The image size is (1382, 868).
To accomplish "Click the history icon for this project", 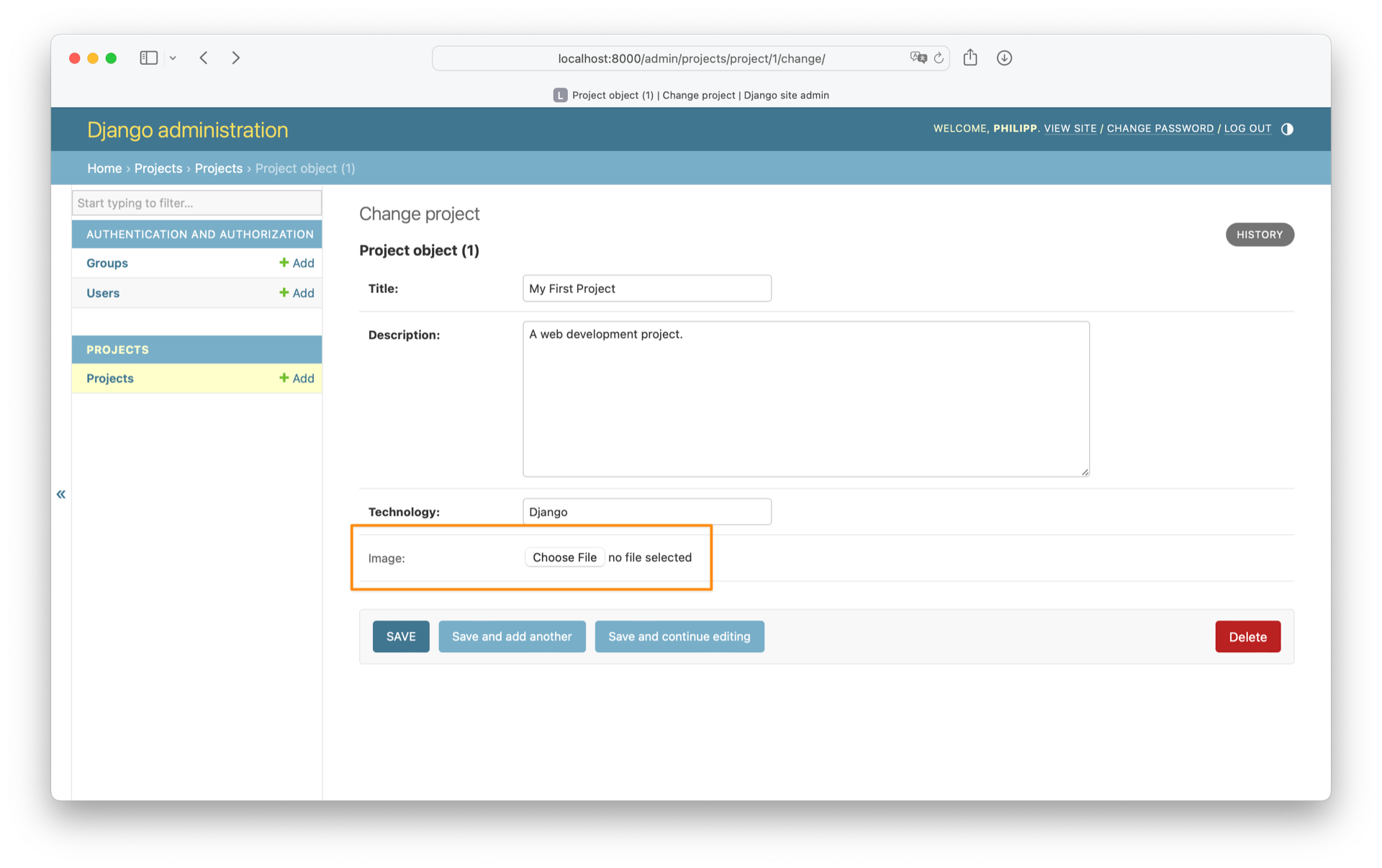I will point(1259,234).
